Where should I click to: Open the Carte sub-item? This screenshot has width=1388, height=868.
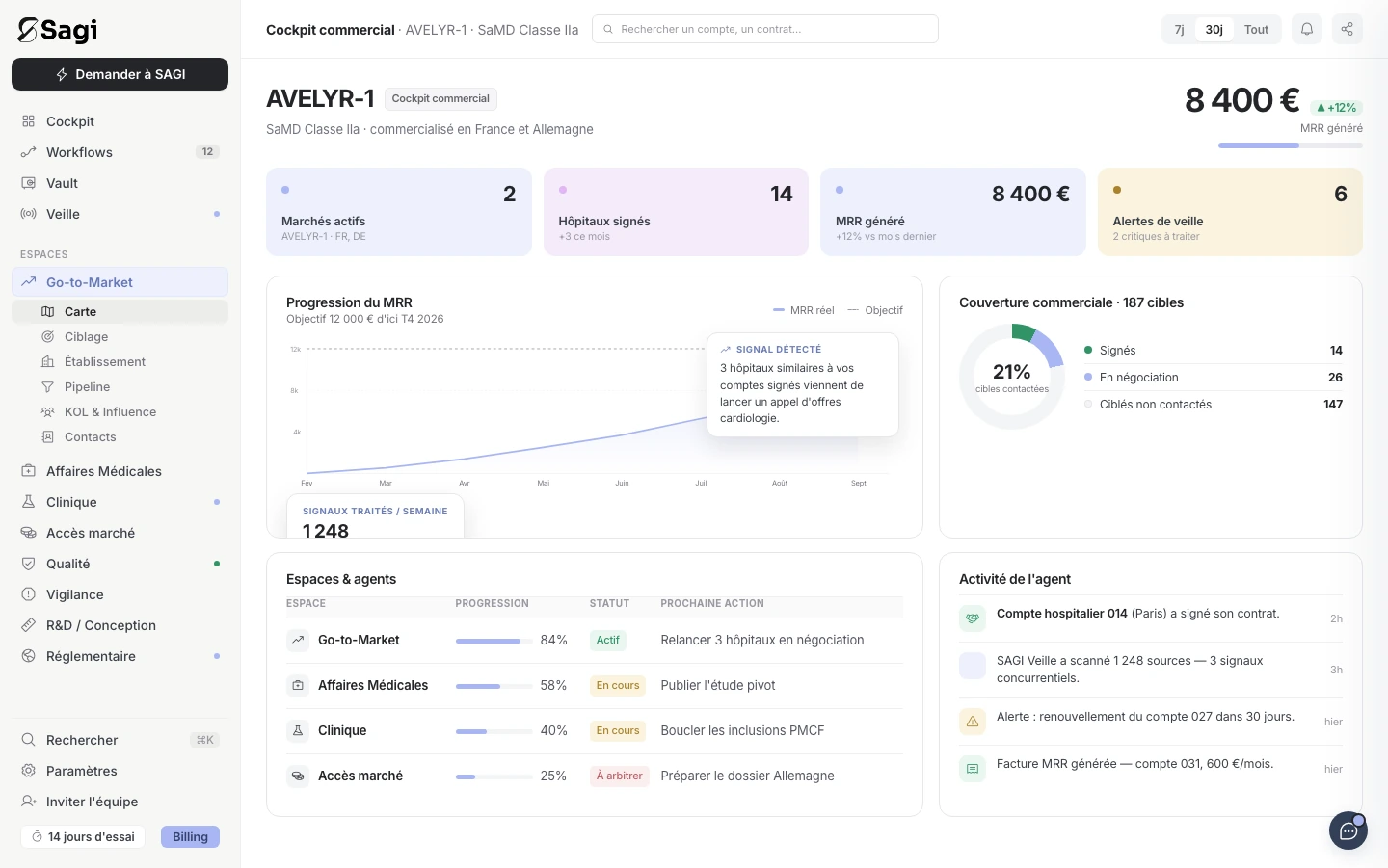[x=120, y=312]
